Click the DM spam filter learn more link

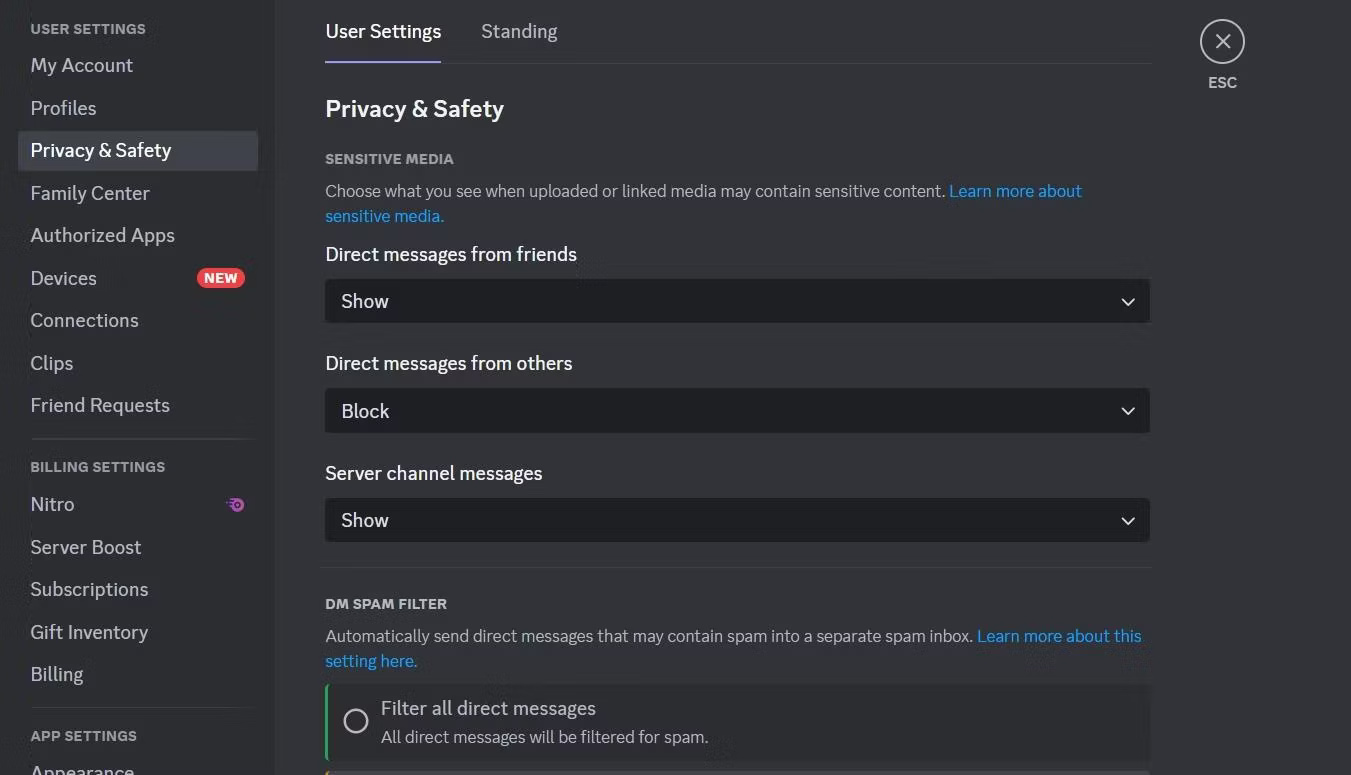click(x=1058, y=635)
